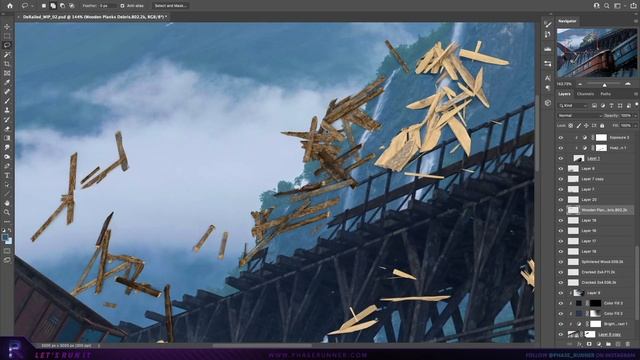Screen dimensions: 640x360
Task: Select the Rectangular Marquee tool
Action: [7, 36]
